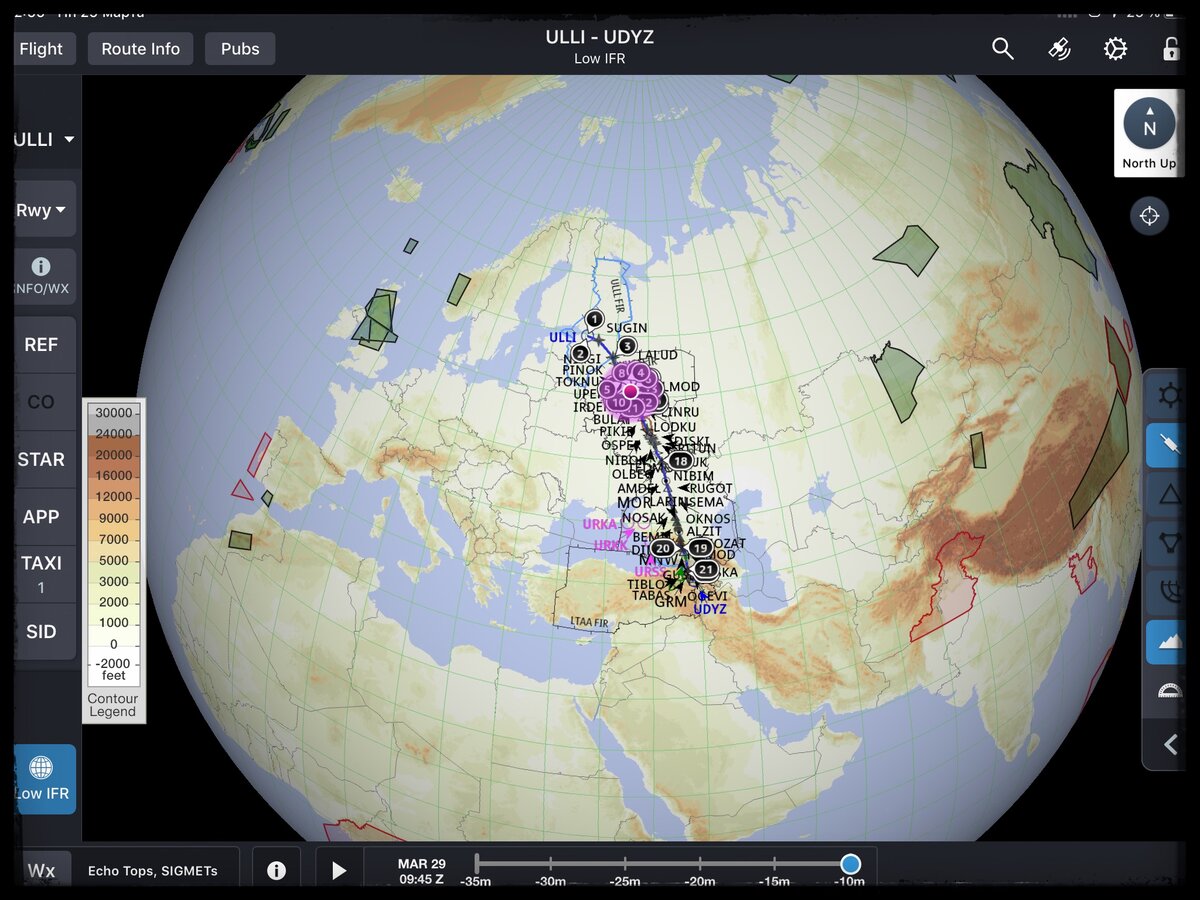Open the Pubs tab
Image resolution: width=1200 pixels, height=900 pixels.
coord(240,49)
